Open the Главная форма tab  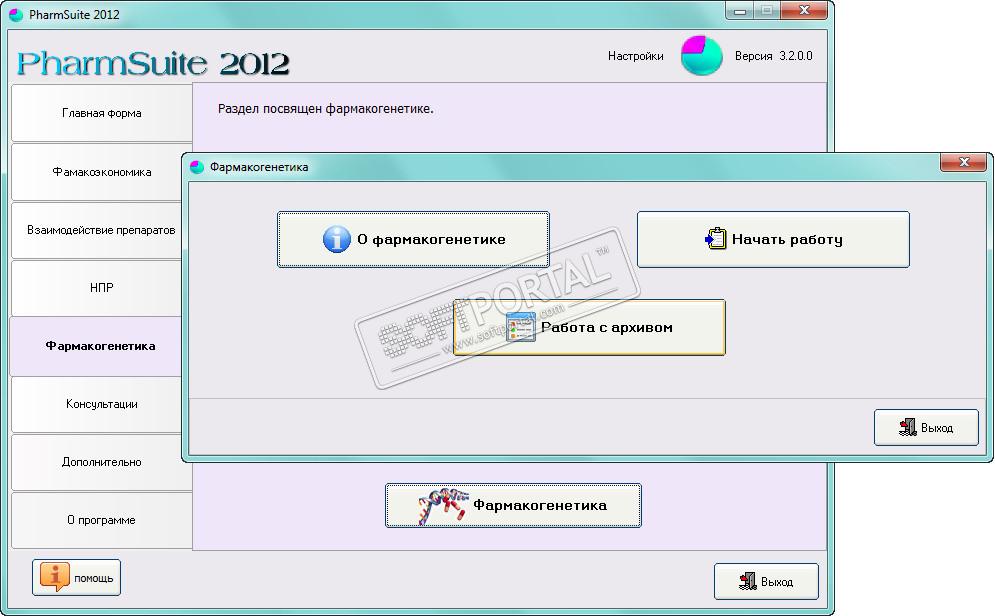[x=102, y=113]
